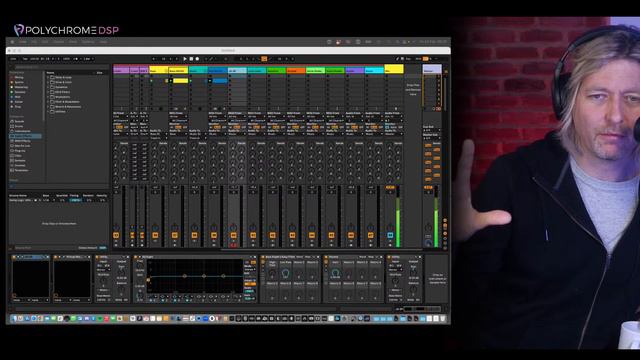Open the Create menu
The width and height of the screenshot is (640, 360).
pos(59,42)
